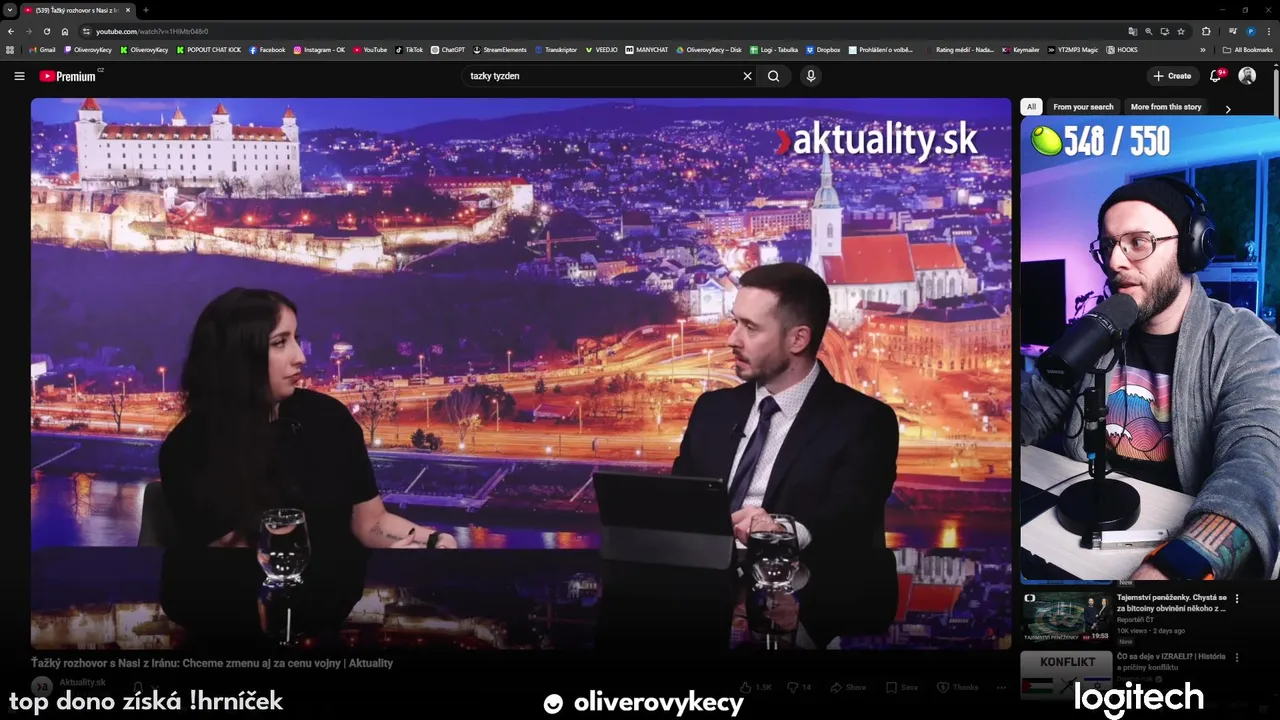Viewport: 1280px width, 720px height.
Task: Open the tab search dropdown arrow
Action: pos(10,10)
